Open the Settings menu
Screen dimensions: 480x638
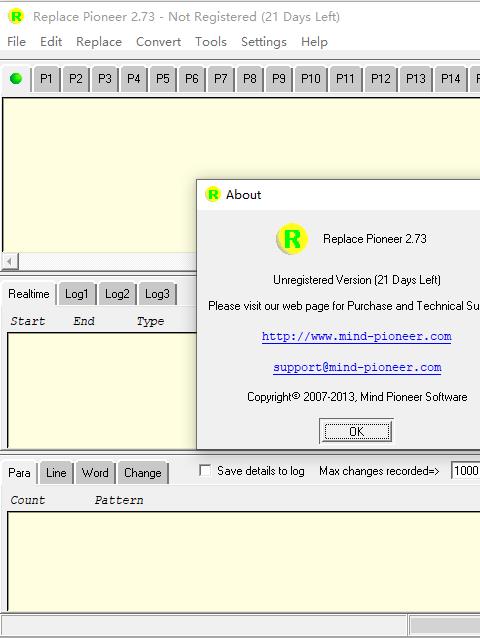pyautogui.click(x=264, y=42)
